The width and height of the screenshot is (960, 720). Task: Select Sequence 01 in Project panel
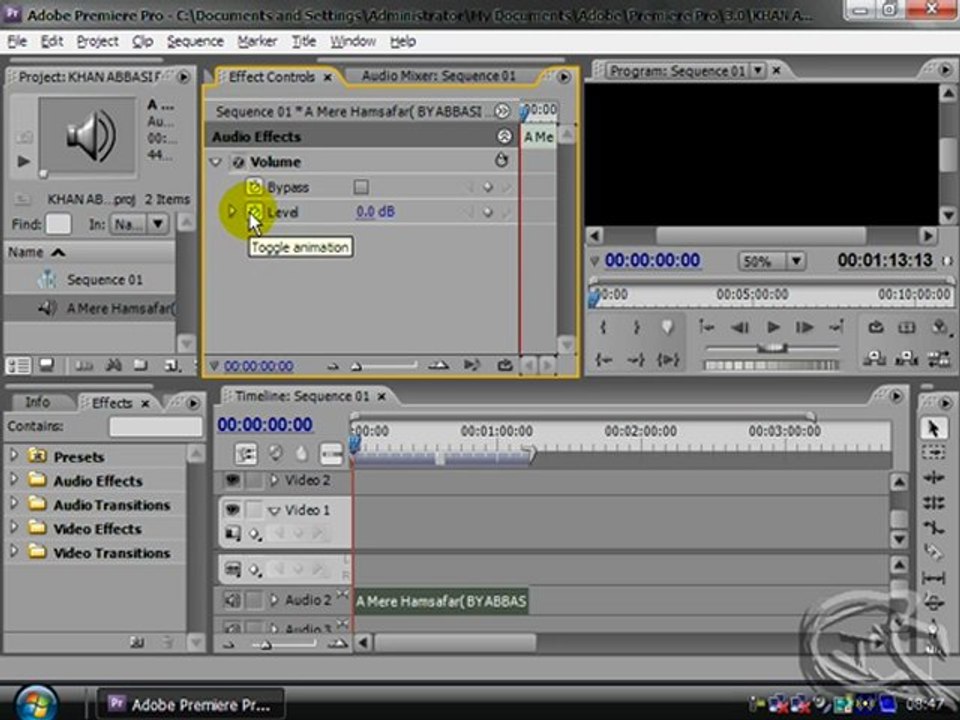pyautogui.click(x=105, y=280)
